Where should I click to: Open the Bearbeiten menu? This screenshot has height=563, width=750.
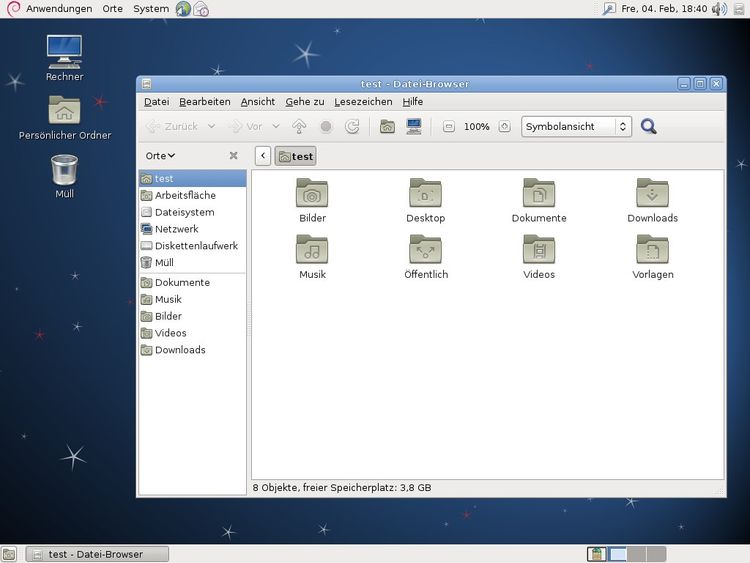[x=205, y=102]
